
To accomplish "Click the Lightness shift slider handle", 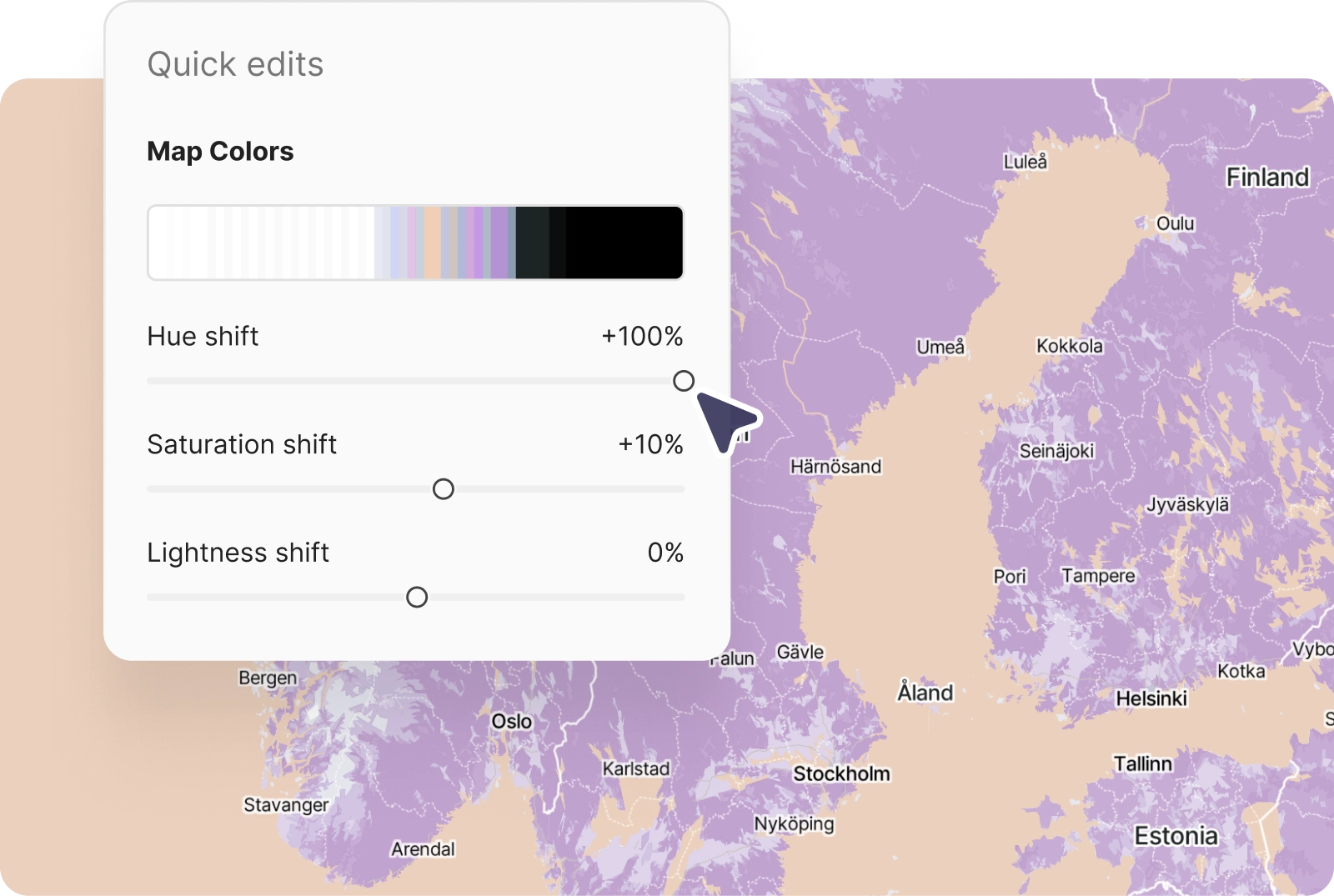I will 417,597.
